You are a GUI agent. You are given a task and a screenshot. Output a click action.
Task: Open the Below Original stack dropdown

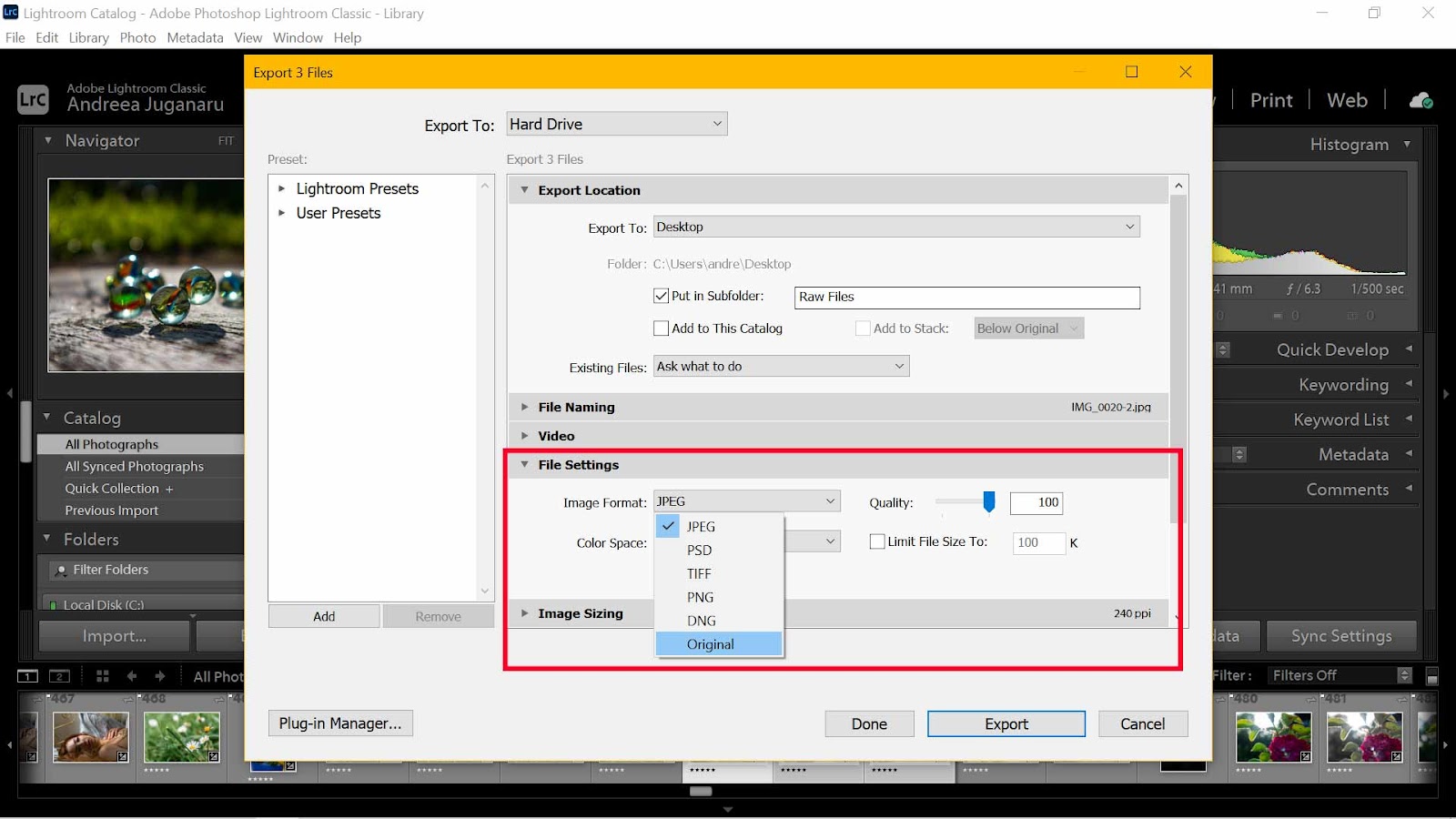pos(1029,329)
